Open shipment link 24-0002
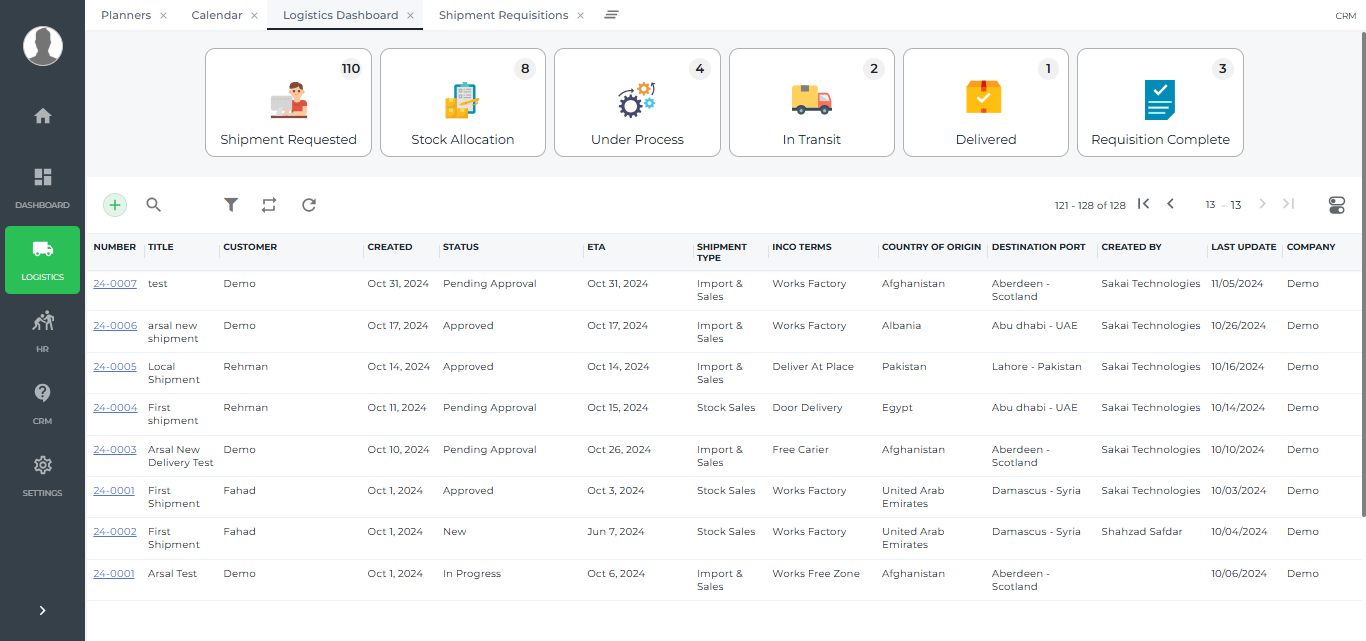 pos(115,532)
